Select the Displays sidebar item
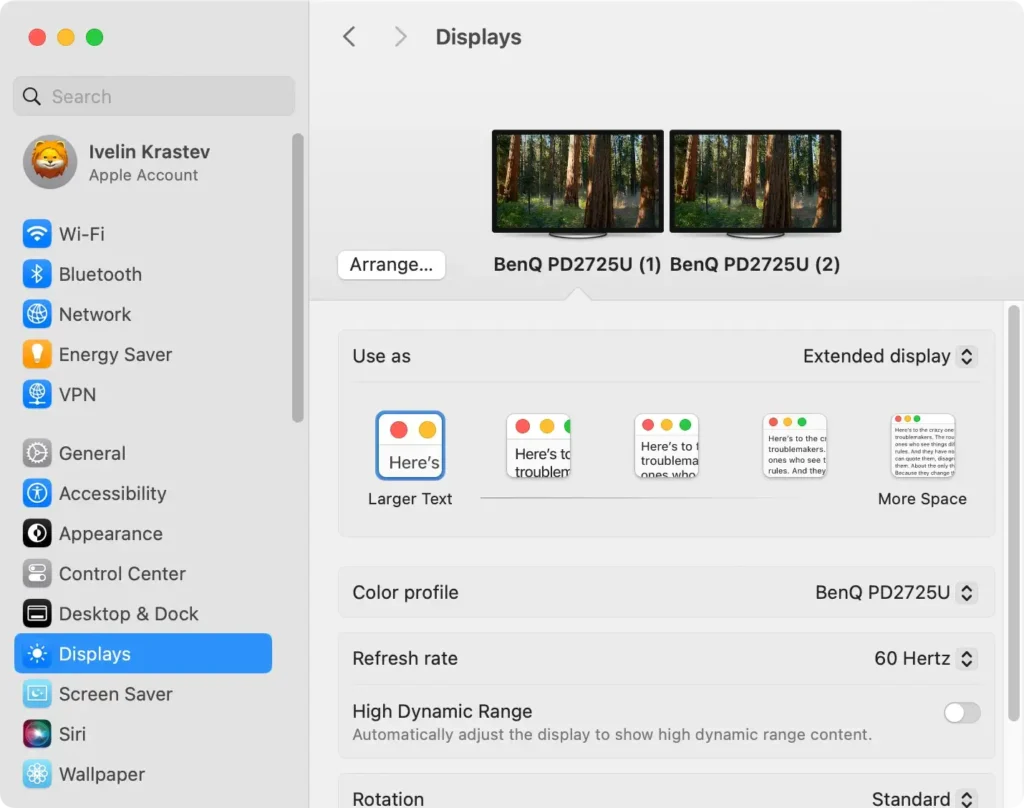 tap(143, 654)
